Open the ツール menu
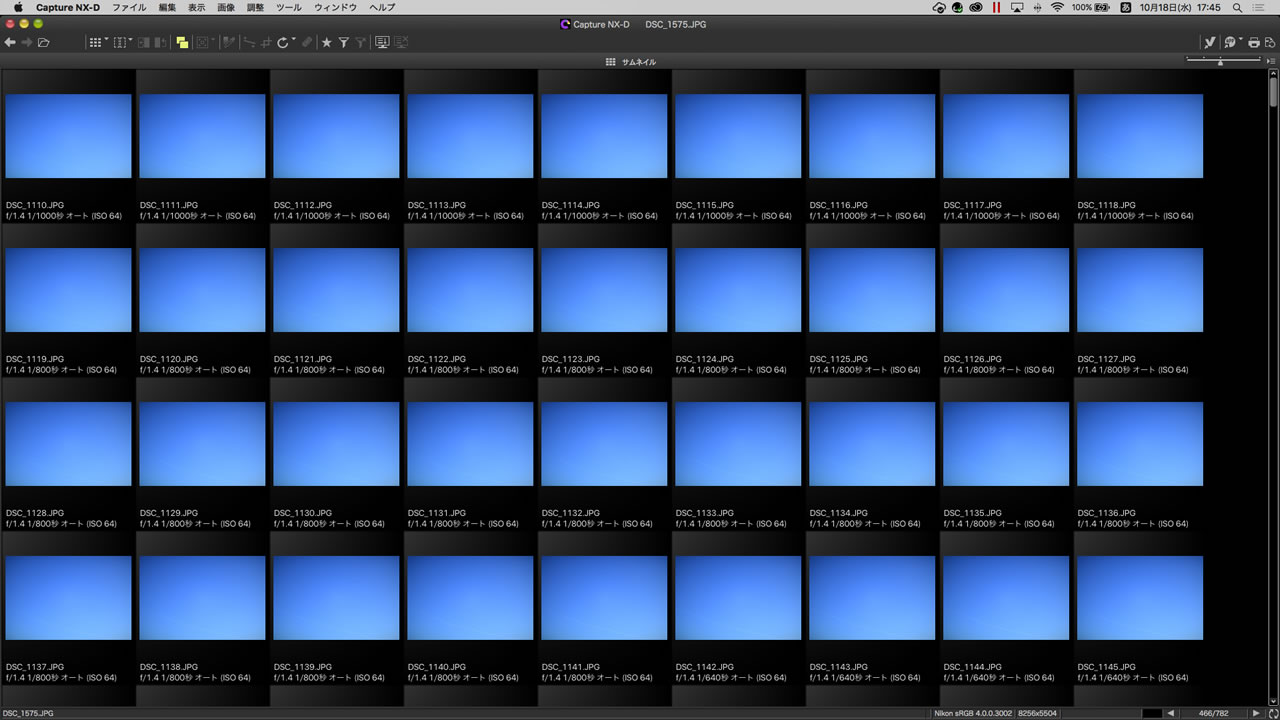1280x720 pixels. click(288, 7)
